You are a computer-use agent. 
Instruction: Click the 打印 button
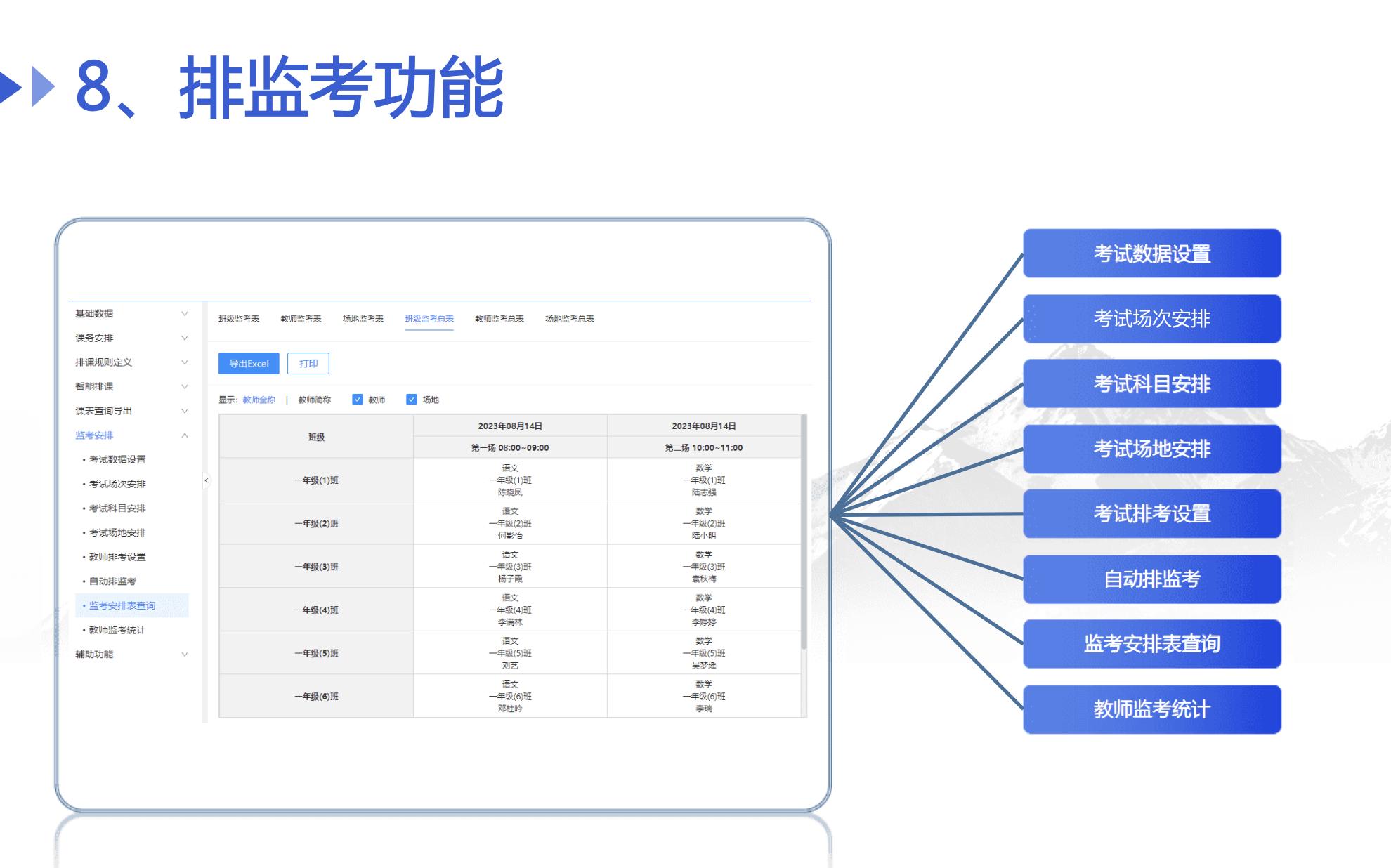pos(310,364)
